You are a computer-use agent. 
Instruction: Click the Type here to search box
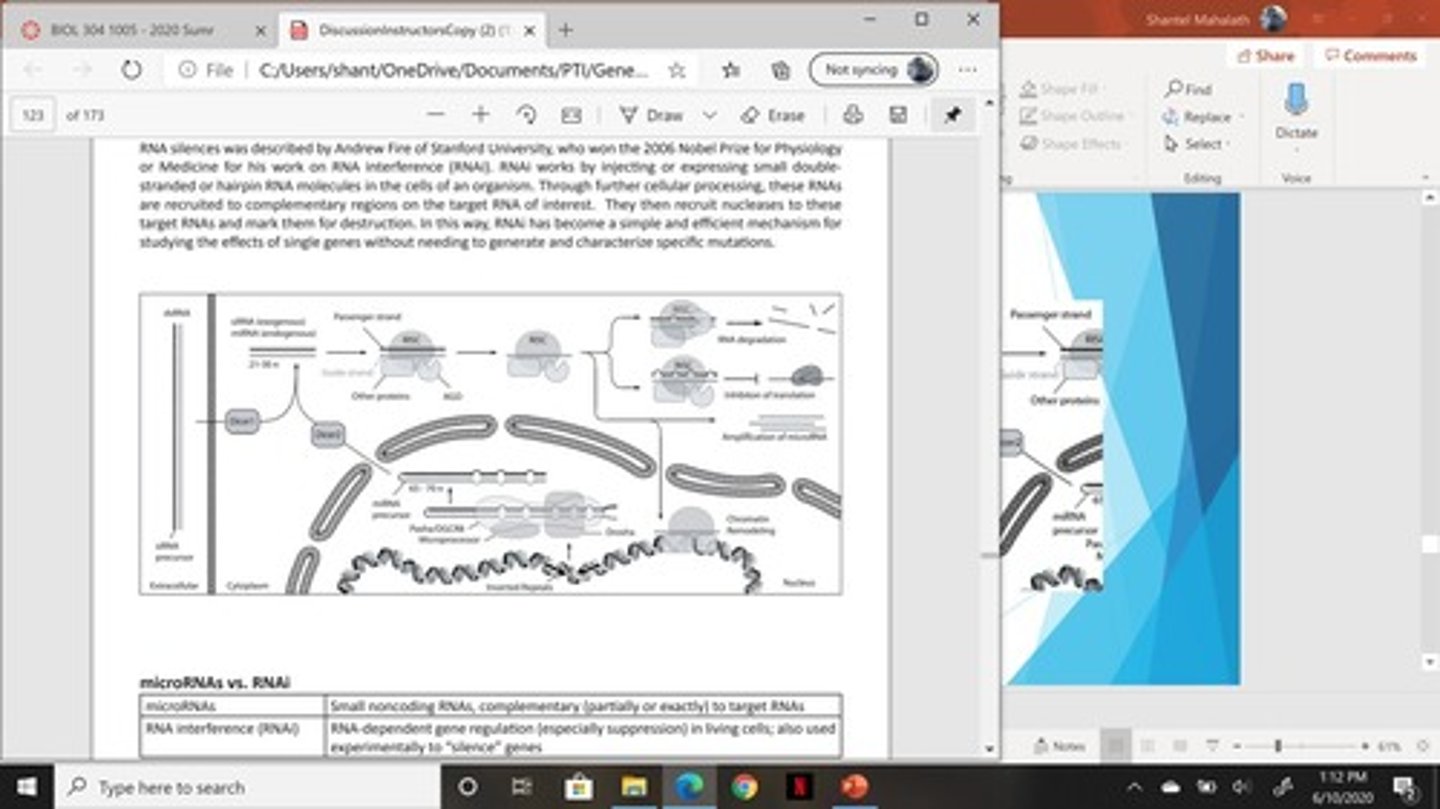[247, 787]
